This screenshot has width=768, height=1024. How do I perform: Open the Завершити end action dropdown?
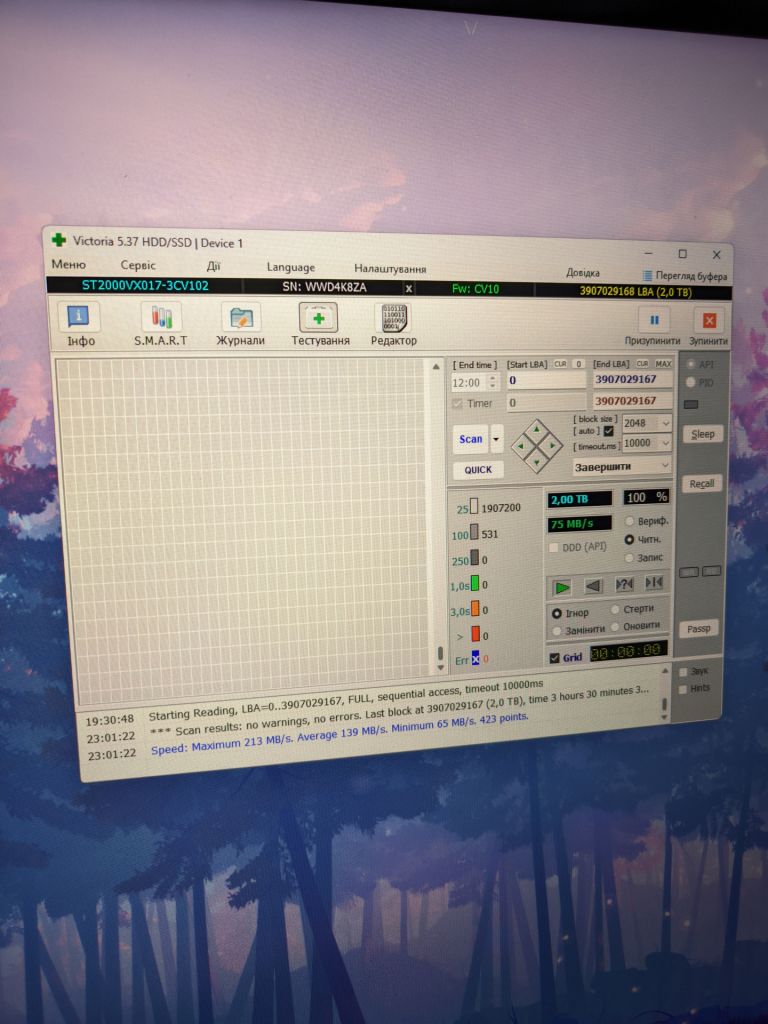click(665, 465)
